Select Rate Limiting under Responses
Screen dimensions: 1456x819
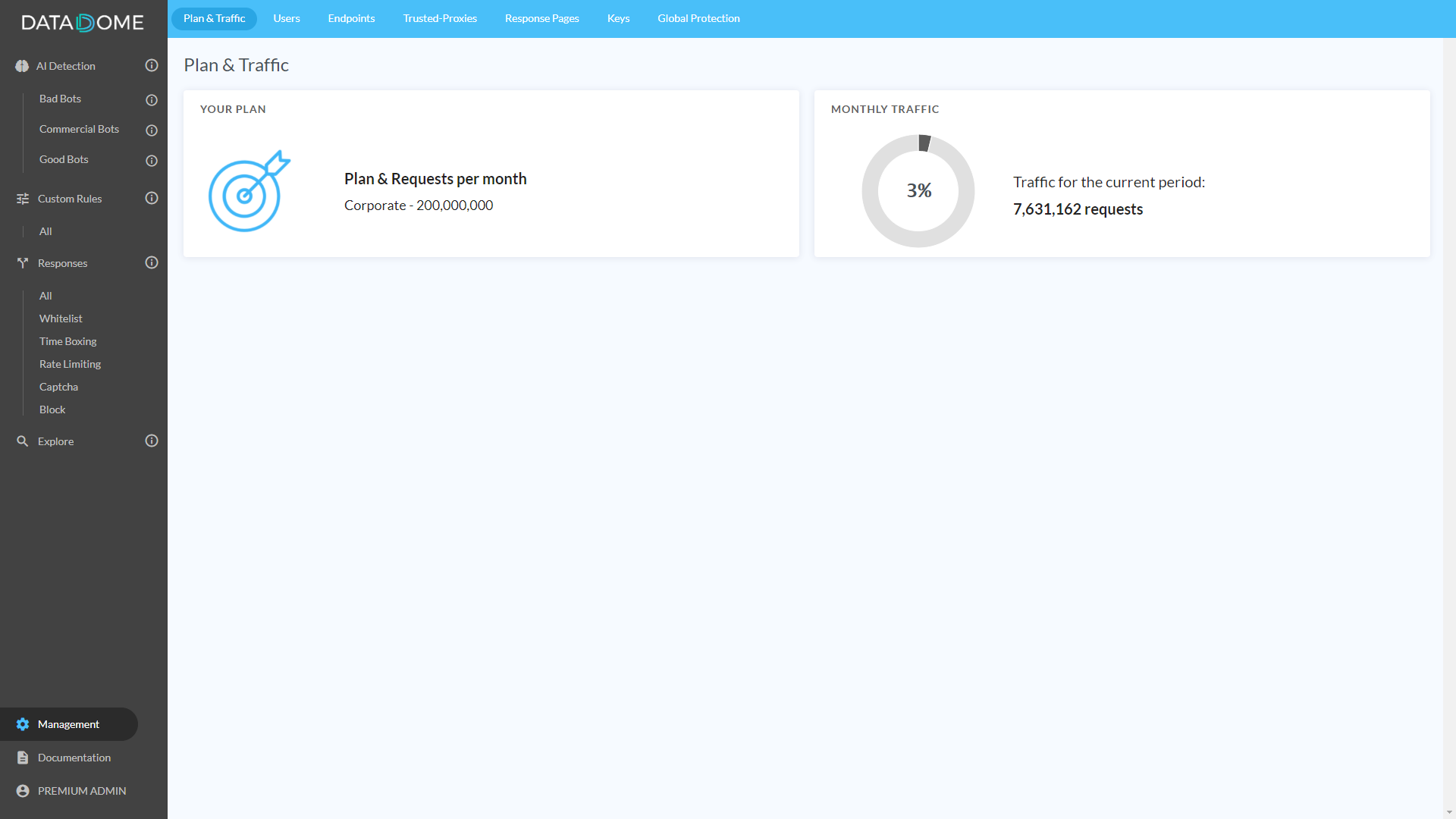pyautogui.click(x=70, y=364)
